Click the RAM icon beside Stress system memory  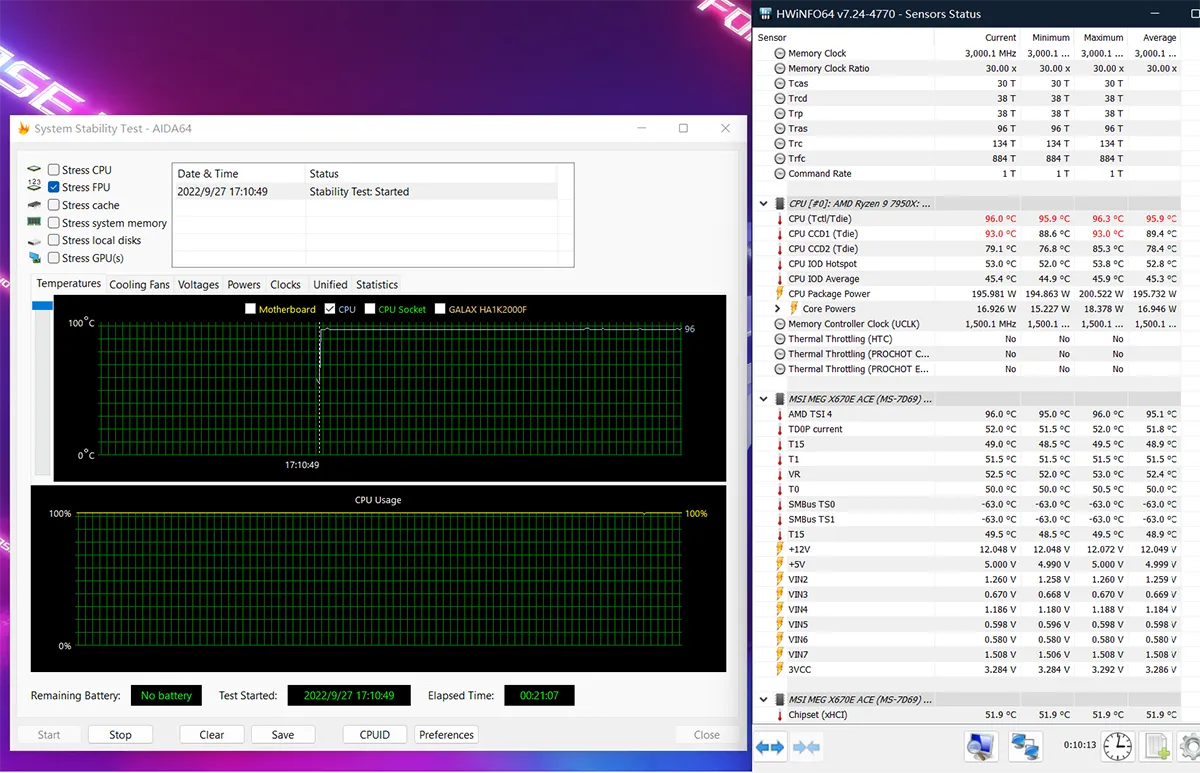click(35, 223)
